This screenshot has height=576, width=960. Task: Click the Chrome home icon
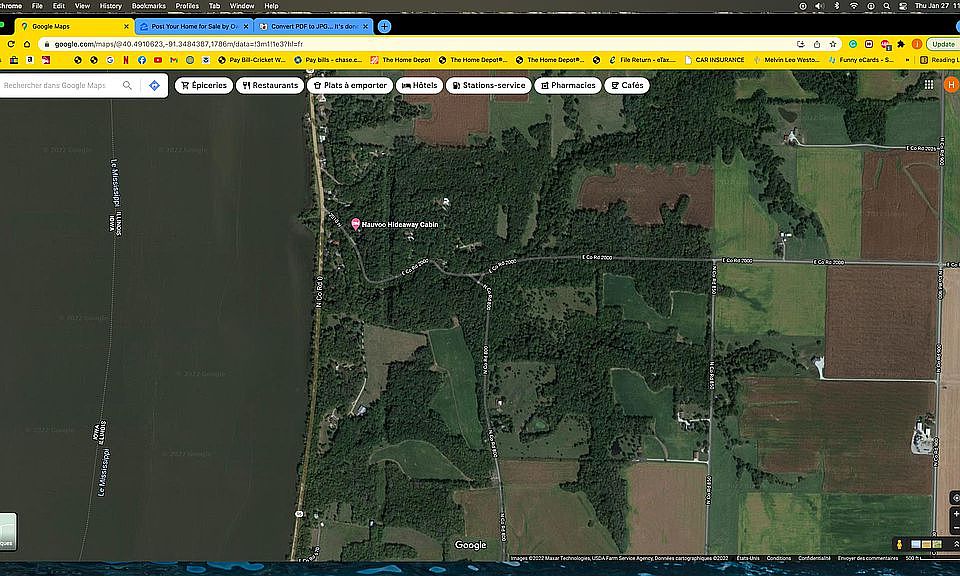(x=27, y=44)
